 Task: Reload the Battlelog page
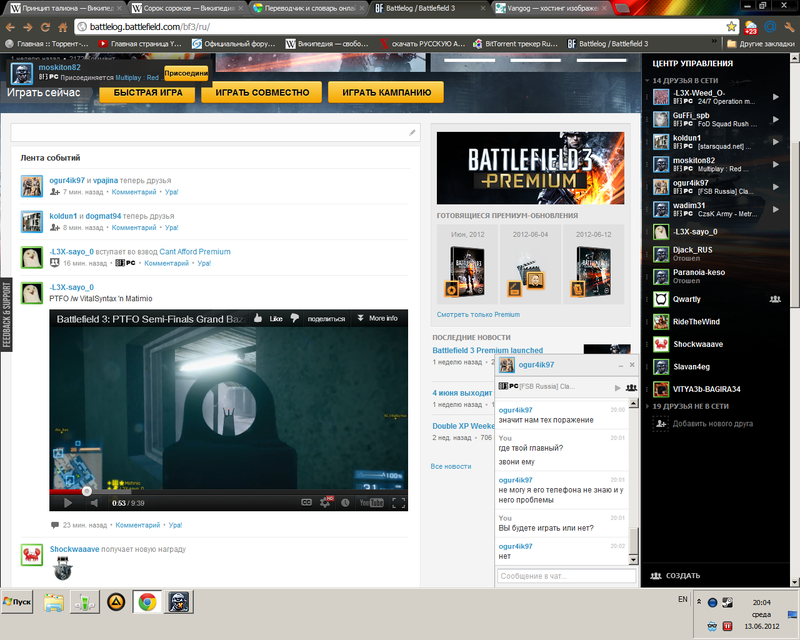[45, 27]
